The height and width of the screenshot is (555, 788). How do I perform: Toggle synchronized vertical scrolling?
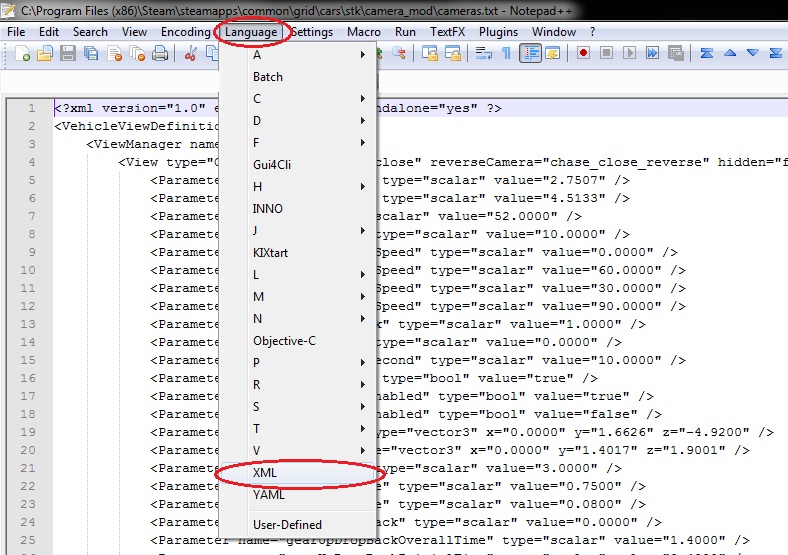click(x=430, y=53)
